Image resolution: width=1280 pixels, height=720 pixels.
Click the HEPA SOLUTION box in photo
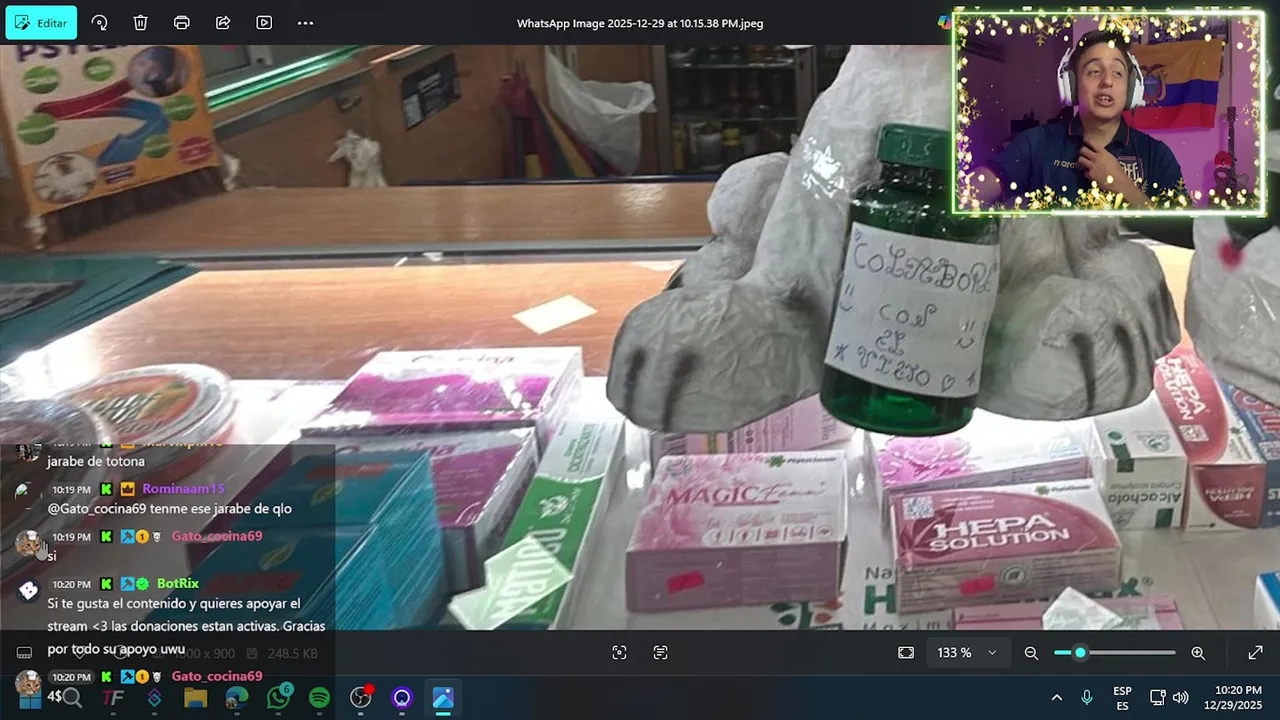(1005, 545)
